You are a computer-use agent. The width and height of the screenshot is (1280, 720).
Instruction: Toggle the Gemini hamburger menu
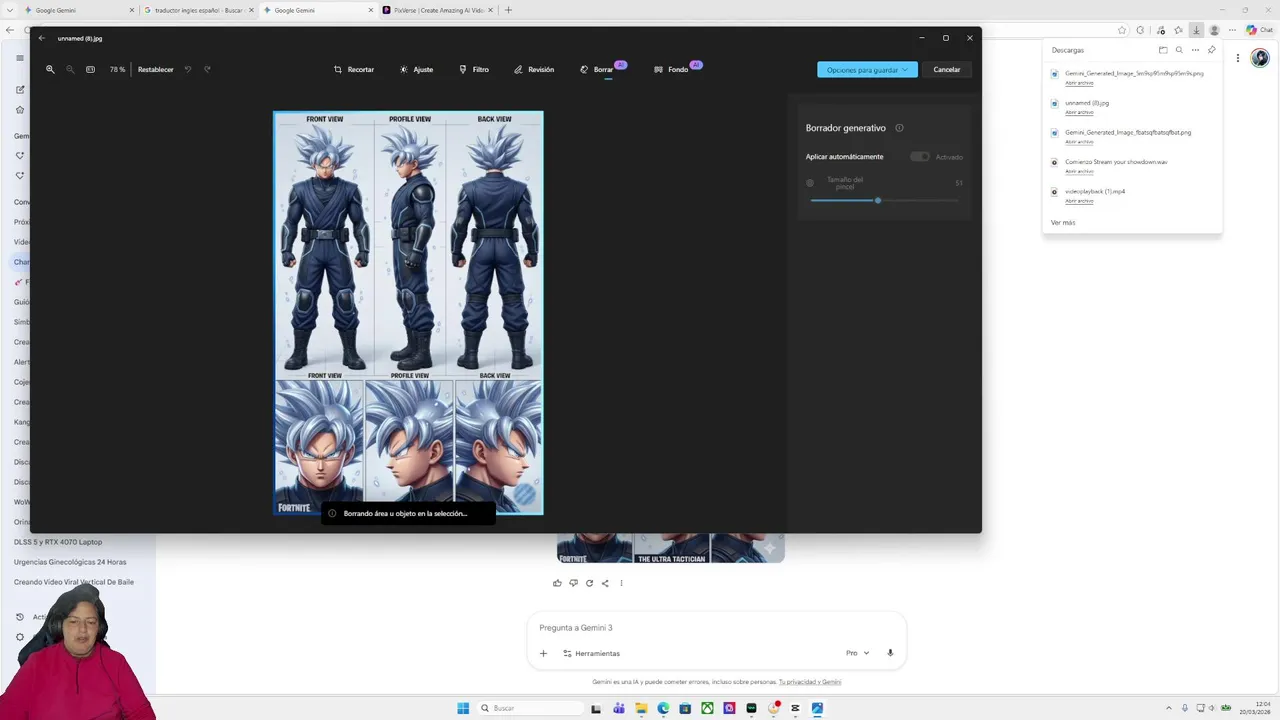(x=19, y=58)
